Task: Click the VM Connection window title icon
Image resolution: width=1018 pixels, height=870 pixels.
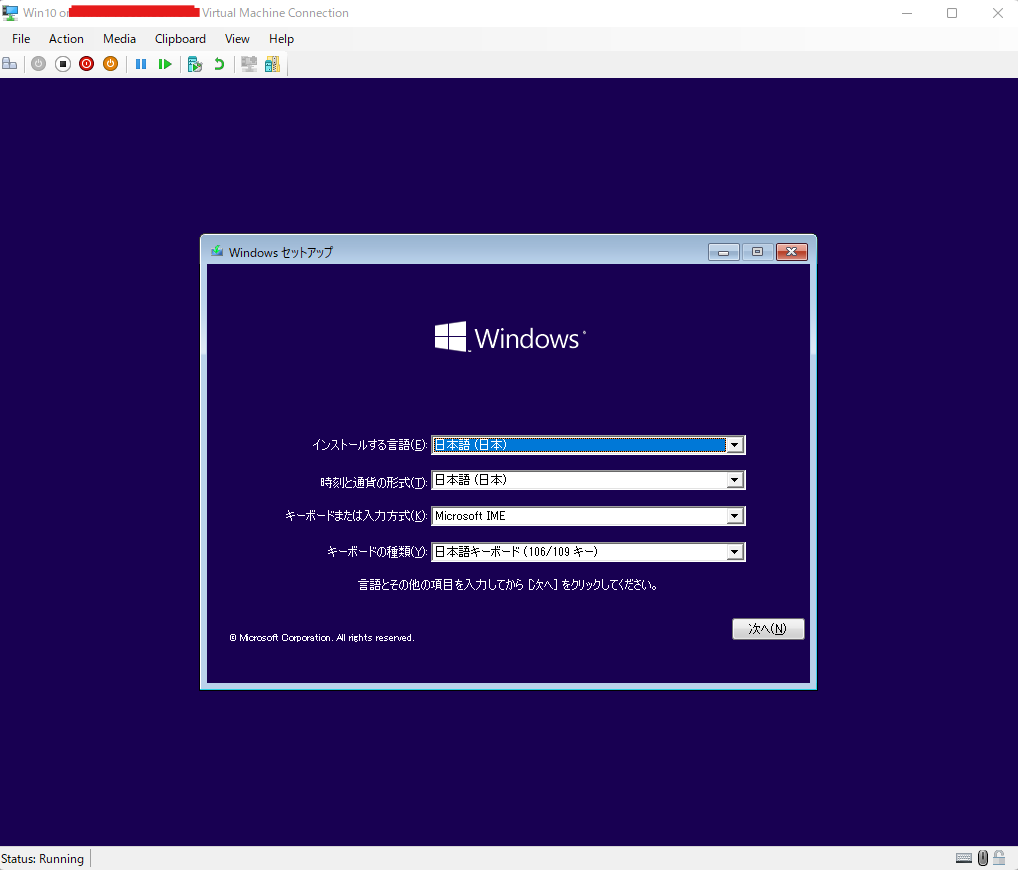Action: 10,12
